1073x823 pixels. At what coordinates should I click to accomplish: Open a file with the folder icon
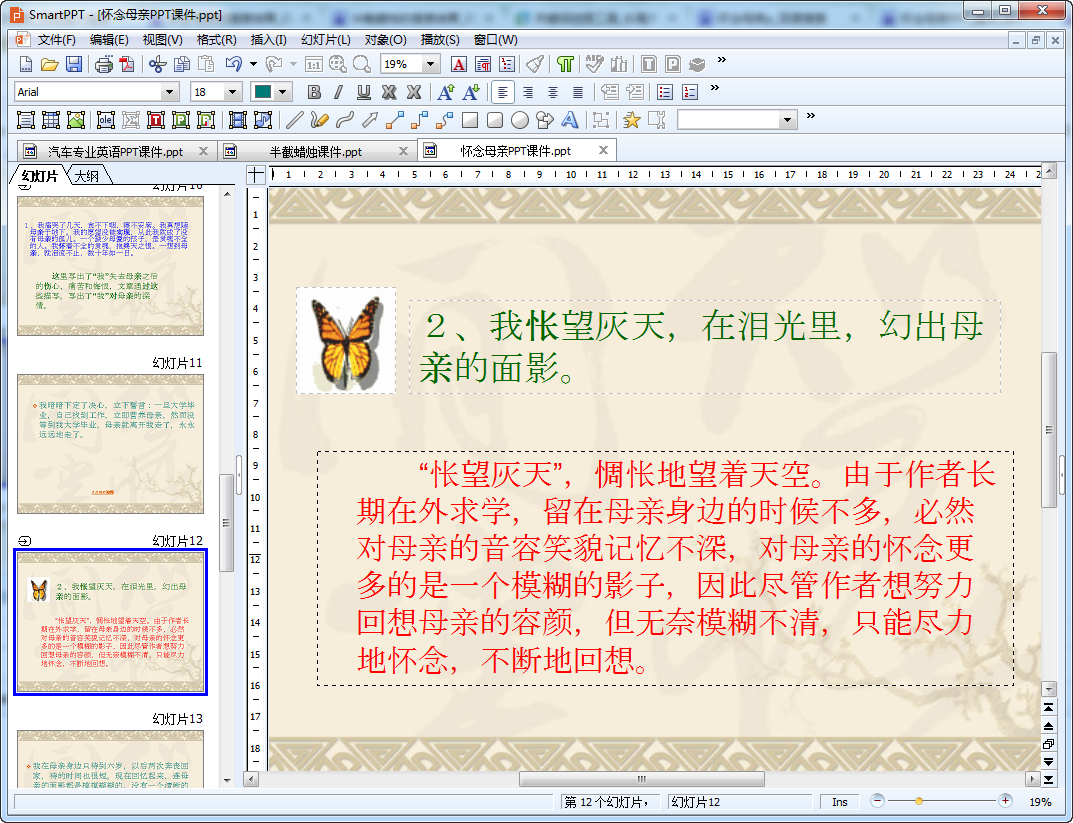(x=49, y=64)
